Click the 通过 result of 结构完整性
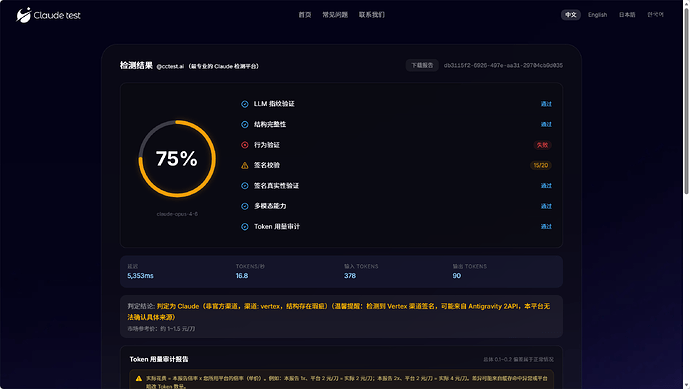 (x=546, y=125)
